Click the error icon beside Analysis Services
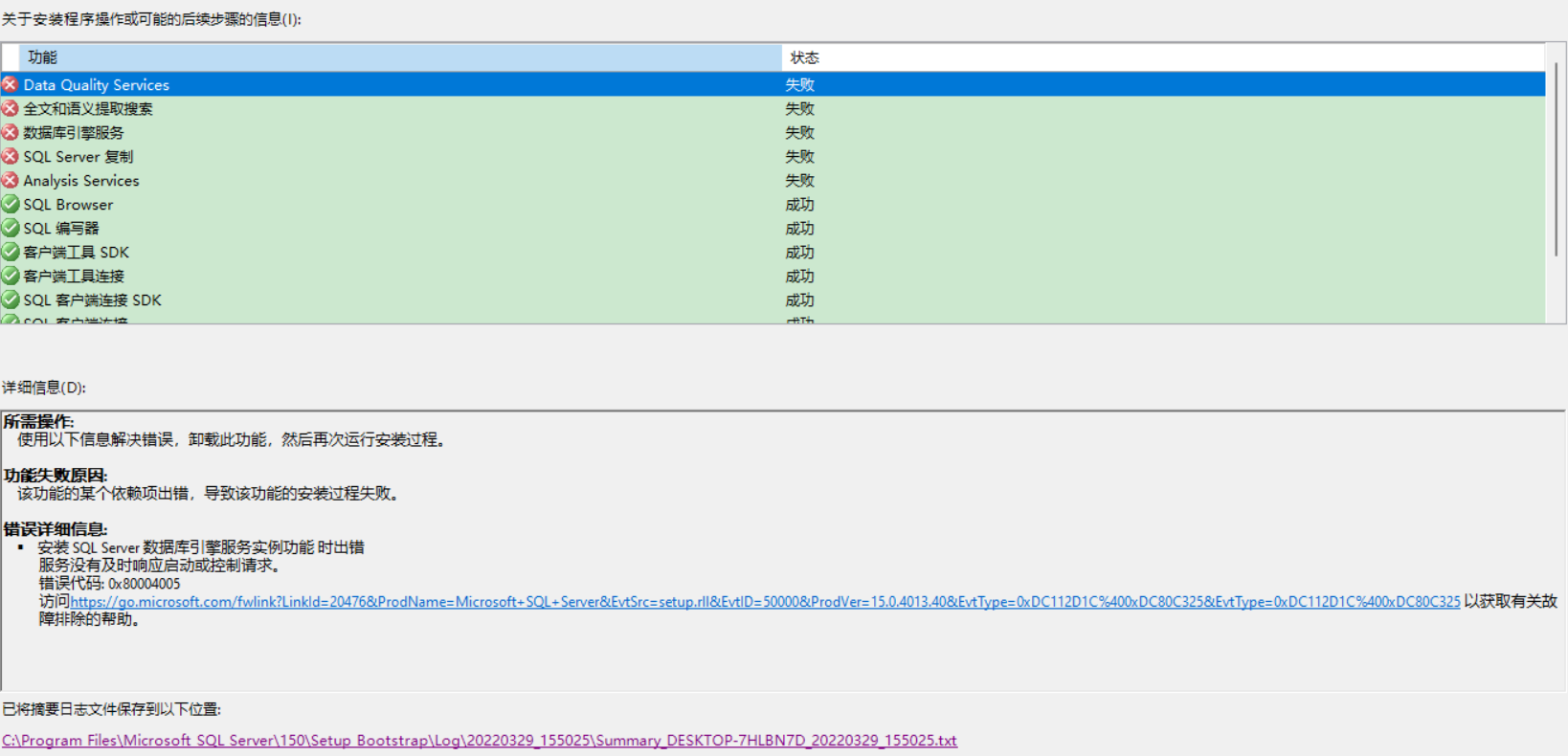1568x756 pixels. click(11, 180)
